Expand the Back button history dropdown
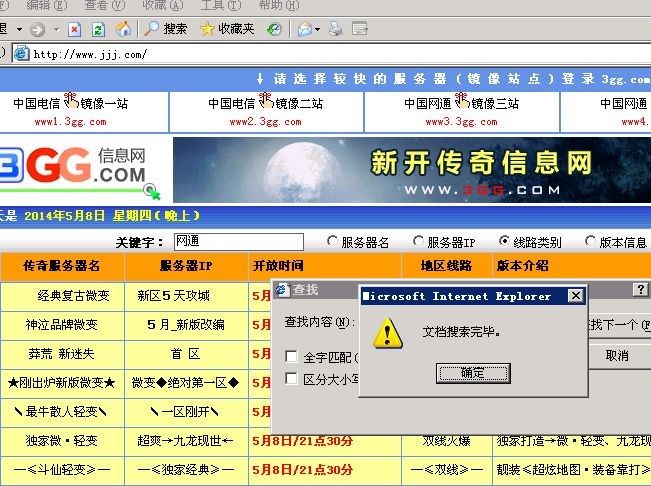 tap(19, 29)
